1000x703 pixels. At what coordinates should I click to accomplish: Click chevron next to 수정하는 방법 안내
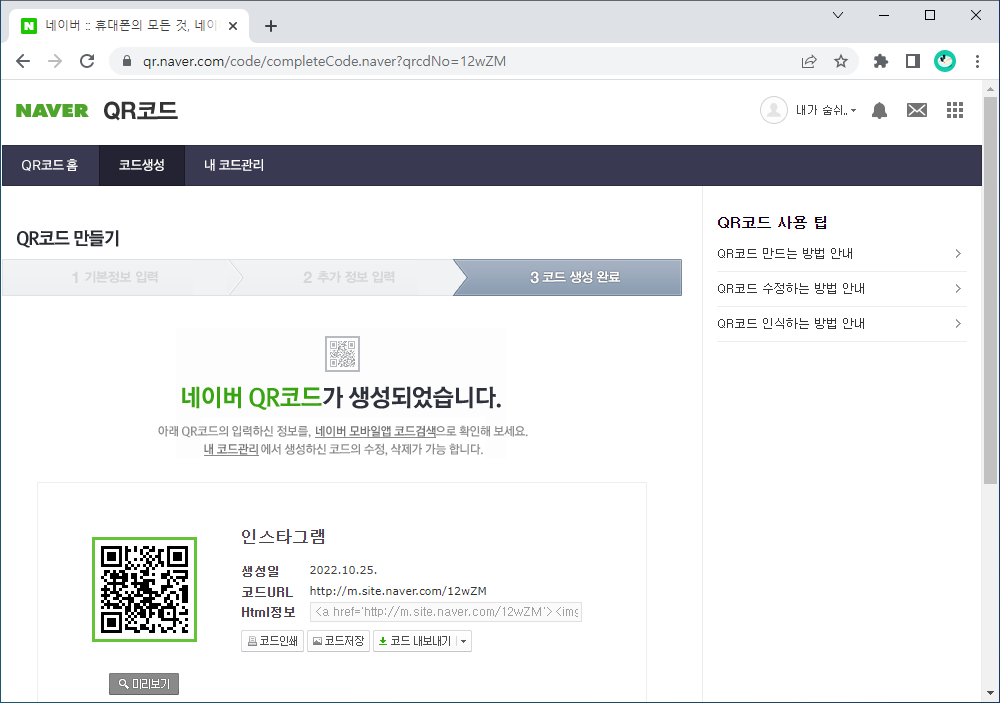[x=958, y=289]
